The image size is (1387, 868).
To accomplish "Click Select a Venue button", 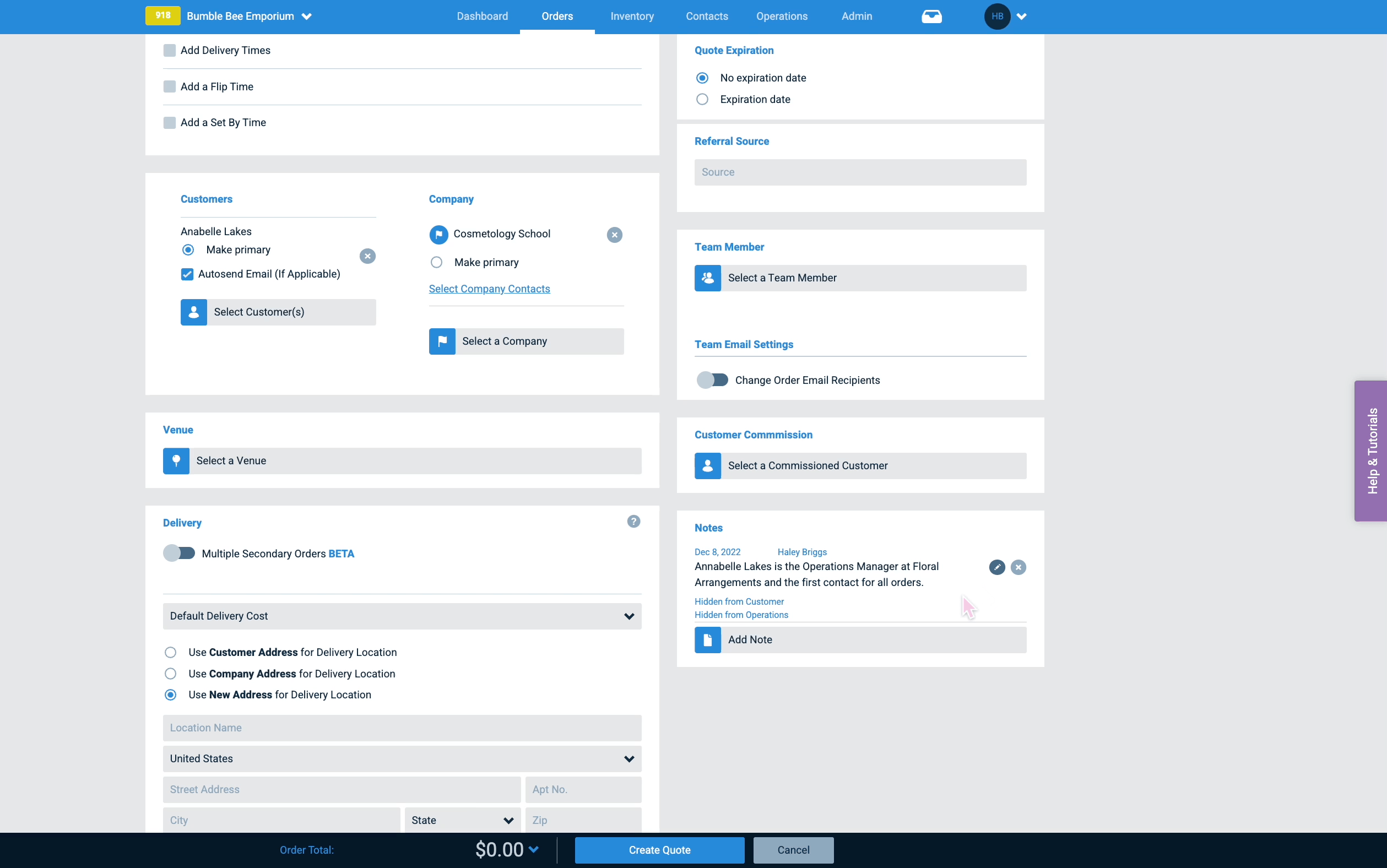I will point(402,461).
